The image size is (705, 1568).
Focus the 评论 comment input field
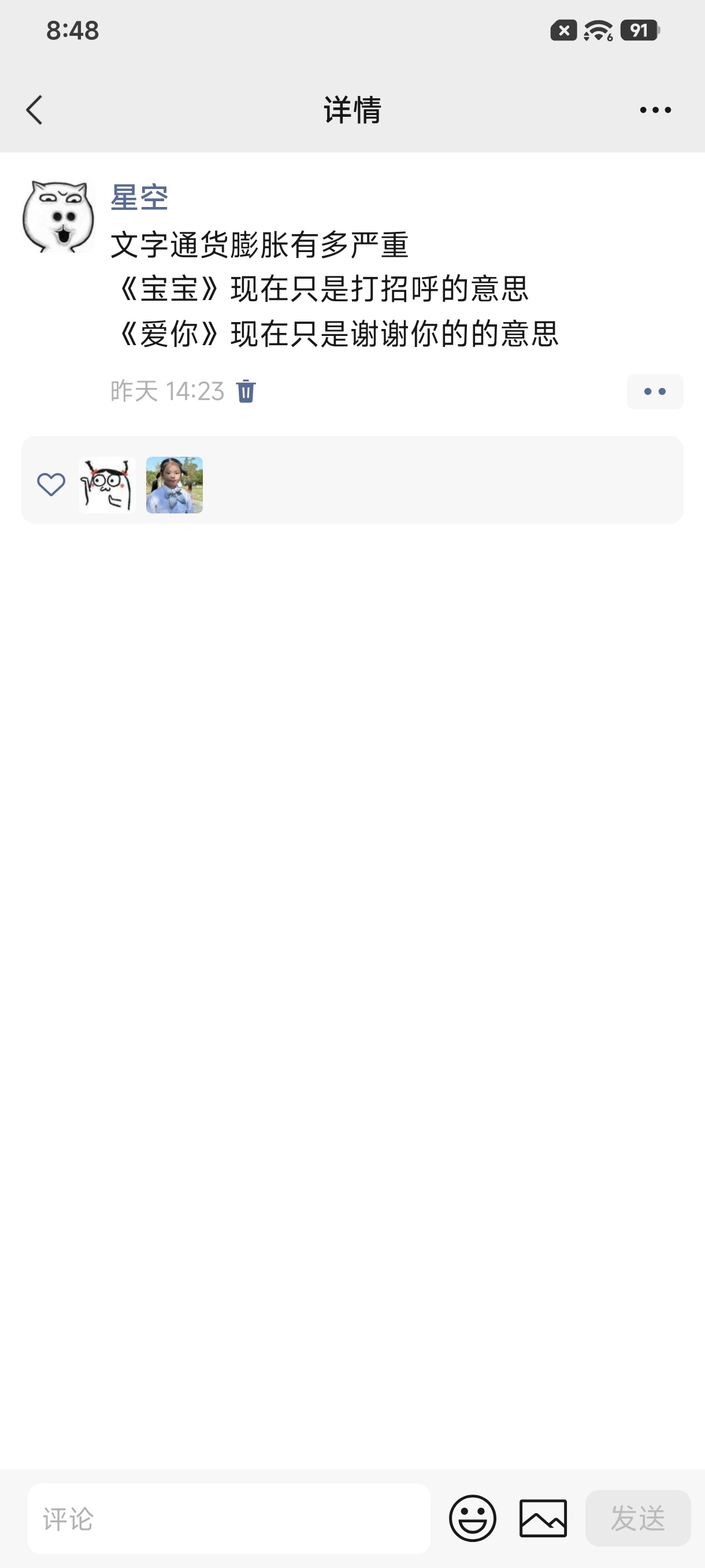[x=229, y=1518]
